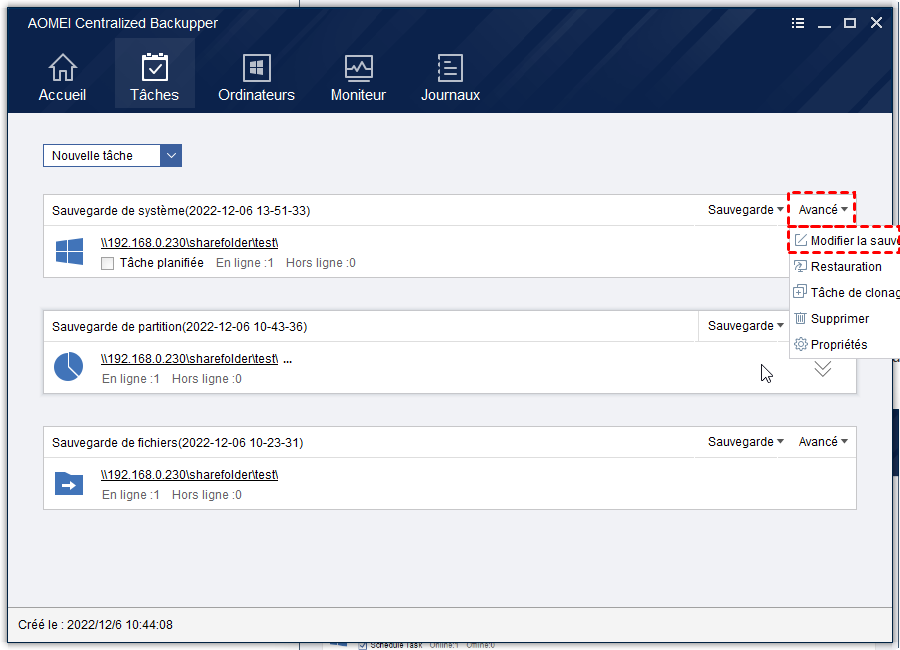The width and height of the screenshot is (900, 650).
Task: Select Modifier la sauvegarde menu entry
Action: (845, 241)
